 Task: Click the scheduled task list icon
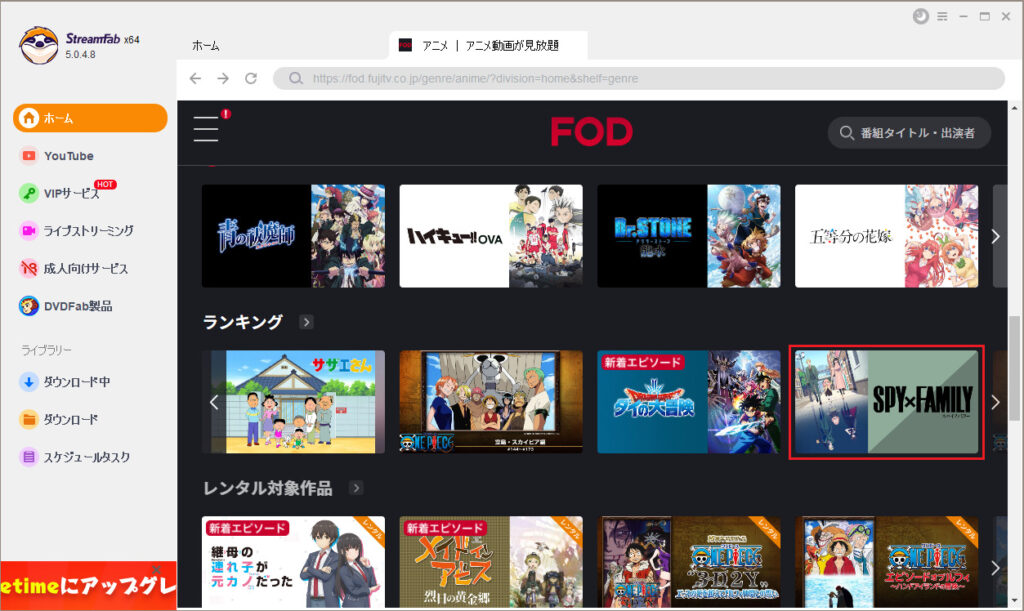29,457
